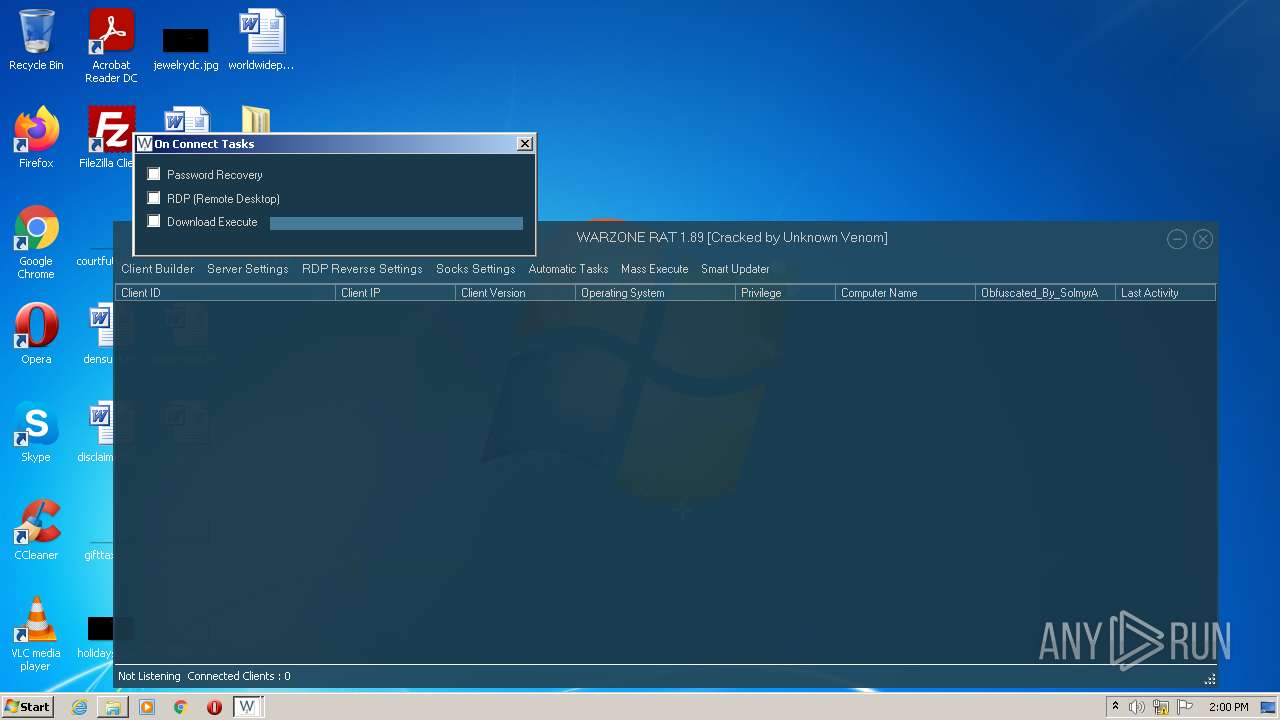Sort by the Client IP column header
This screenshot has height=720, width=1280.
tap(396, 293)
